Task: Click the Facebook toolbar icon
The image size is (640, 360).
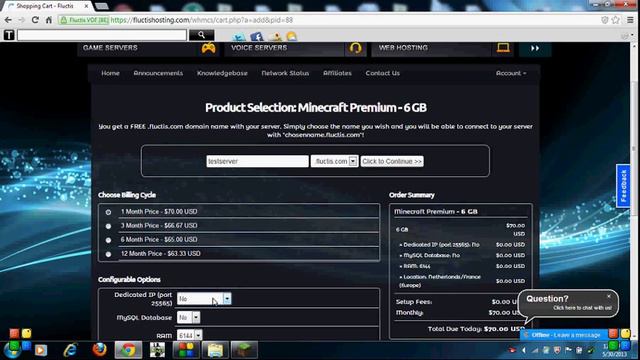Action: pos(257,37)
